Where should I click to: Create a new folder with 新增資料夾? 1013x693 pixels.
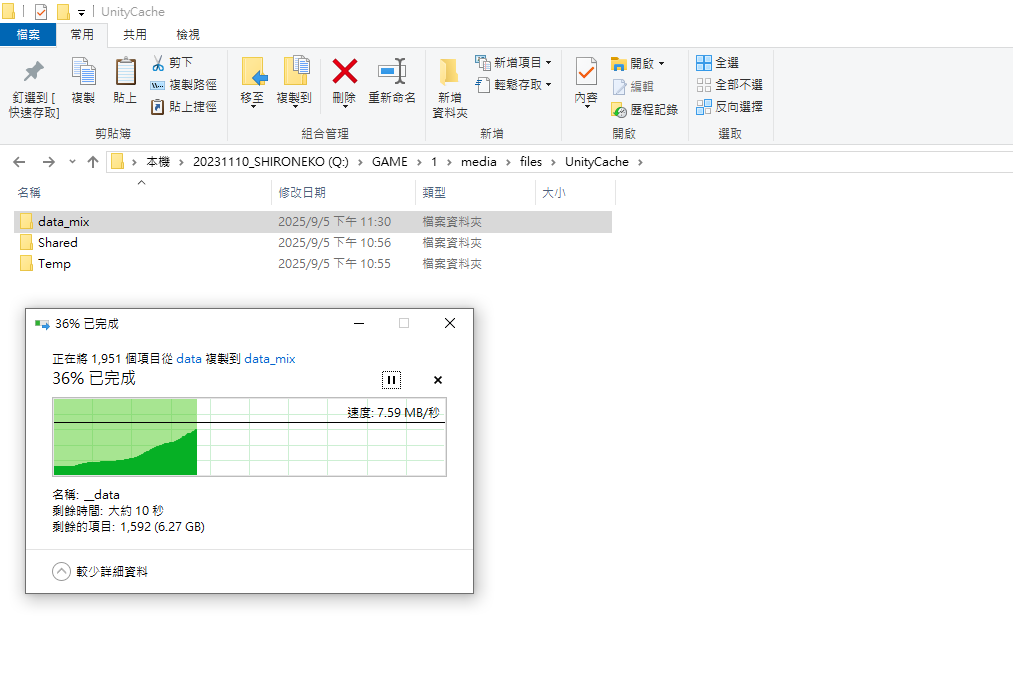450,88
